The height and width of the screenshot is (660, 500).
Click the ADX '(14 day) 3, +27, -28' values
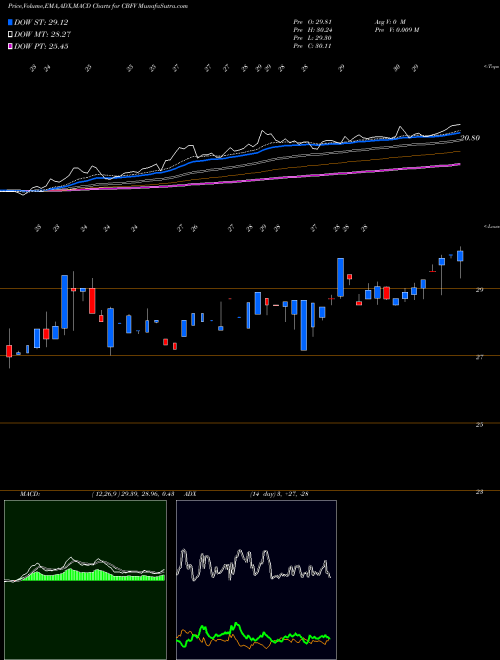(278, 494)
